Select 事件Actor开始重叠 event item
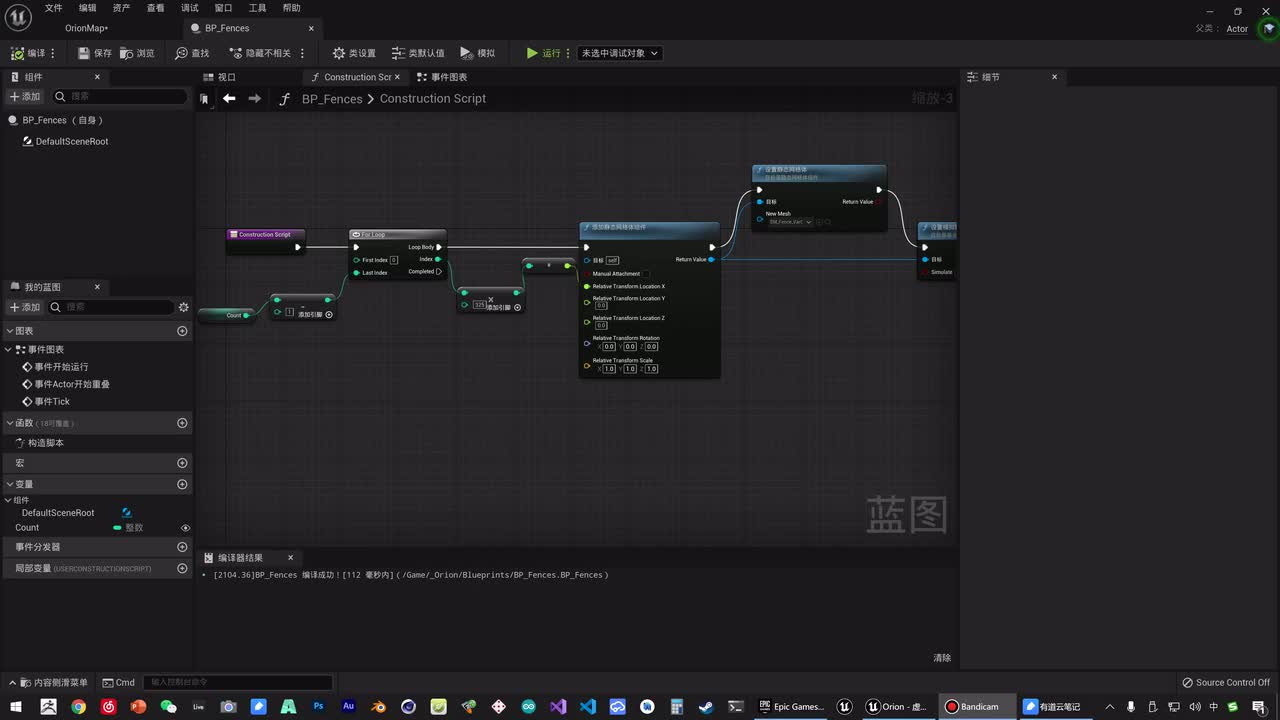 pyautogui.click(x=72, y=384)
